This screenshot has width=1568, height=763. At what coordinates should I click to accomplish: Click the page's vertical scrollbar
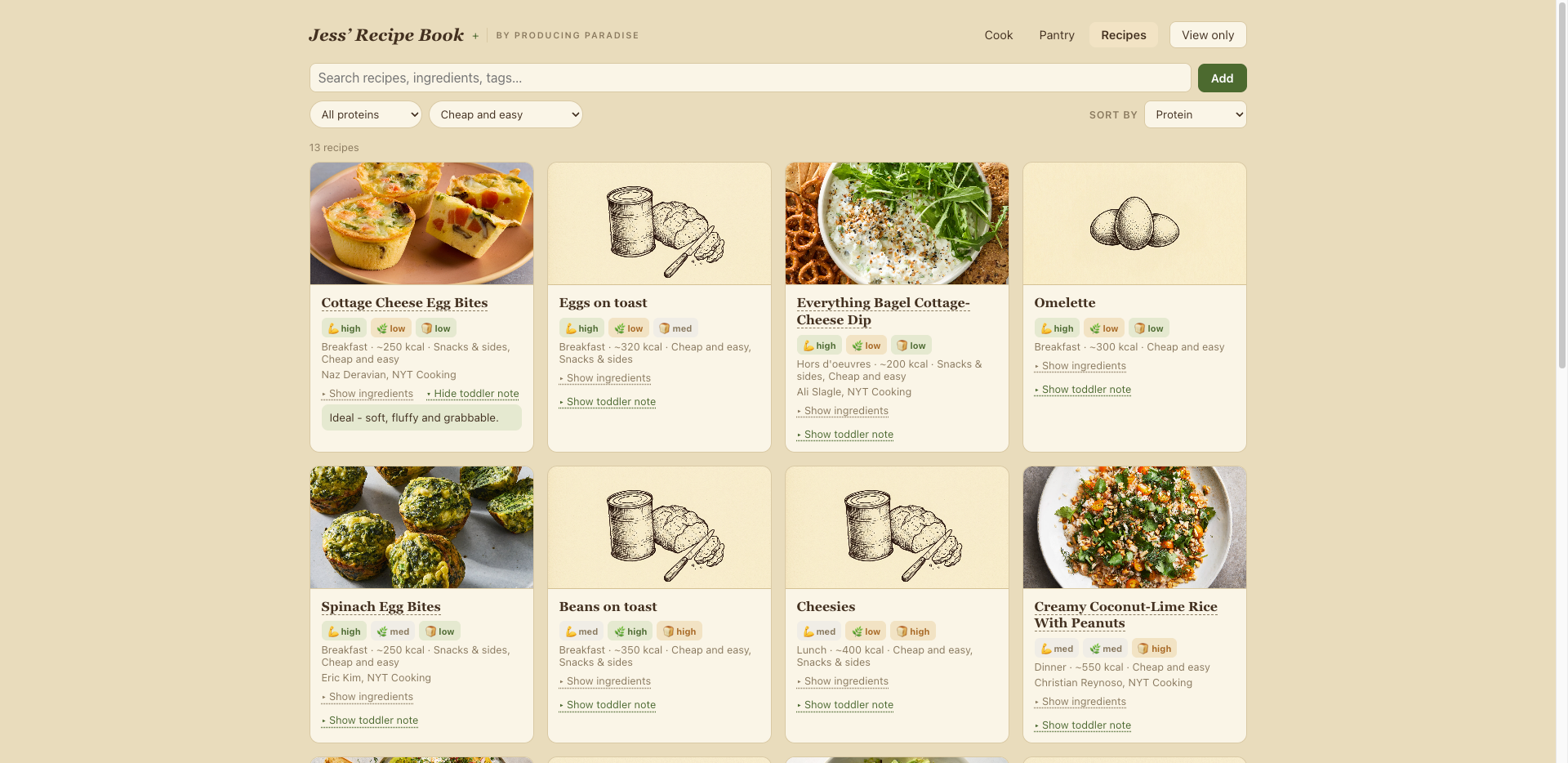point(1561,184)
